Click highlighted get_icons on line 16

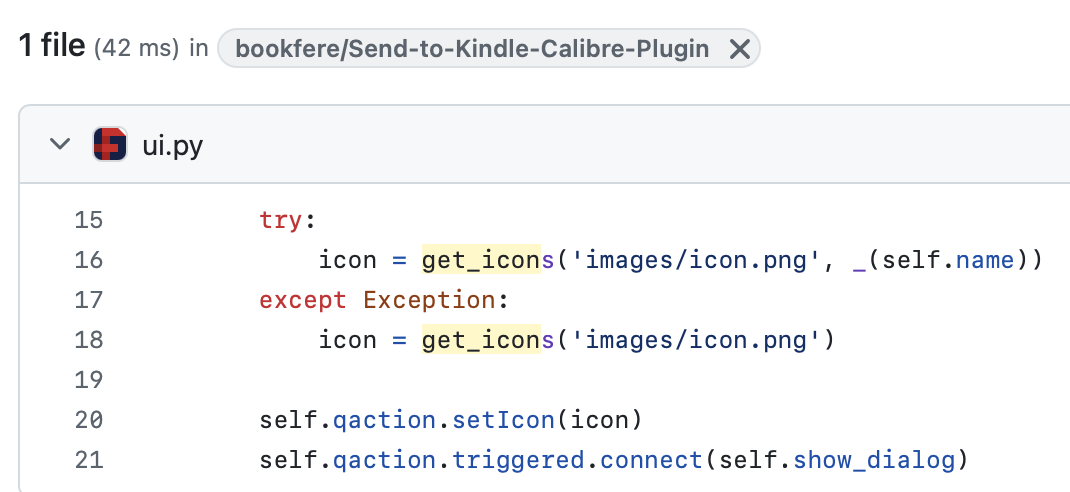pyautogui.click(x=481, y=260)
